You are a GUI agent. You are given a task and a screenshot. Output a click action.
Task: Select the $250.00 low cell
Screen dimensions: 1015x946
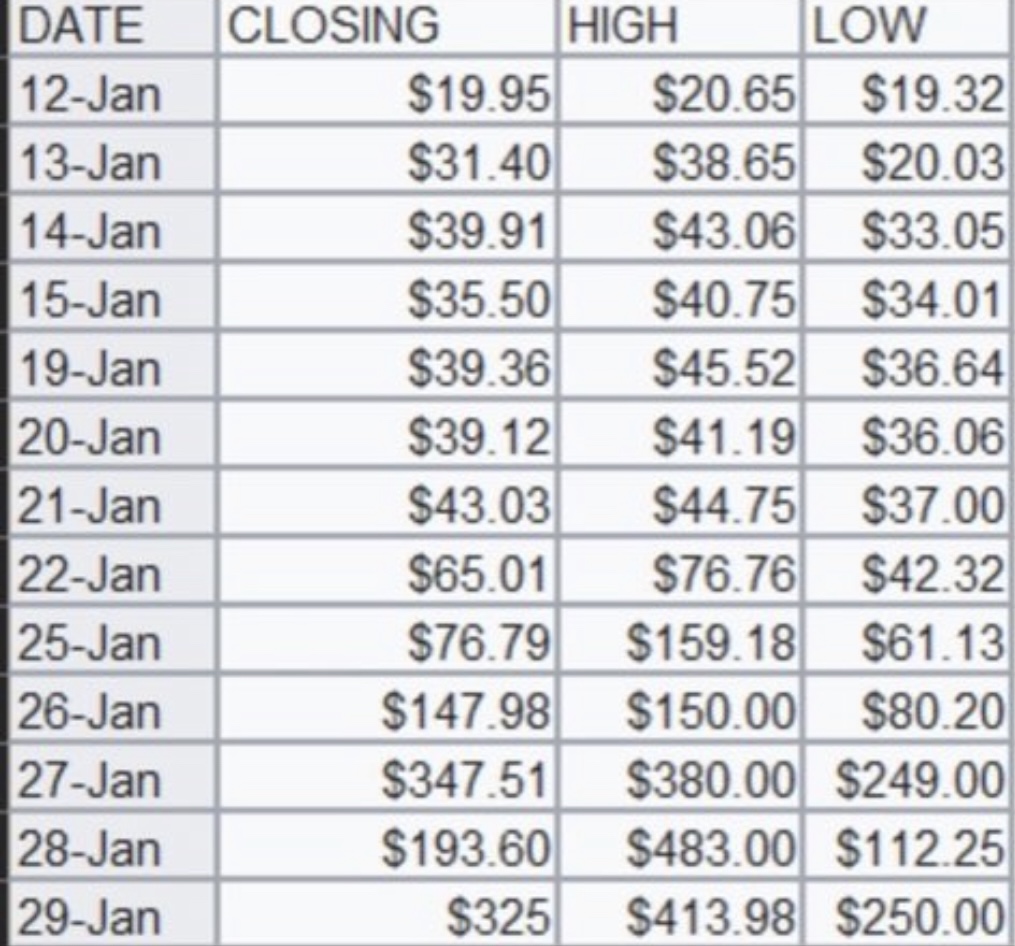pos(918,916)
